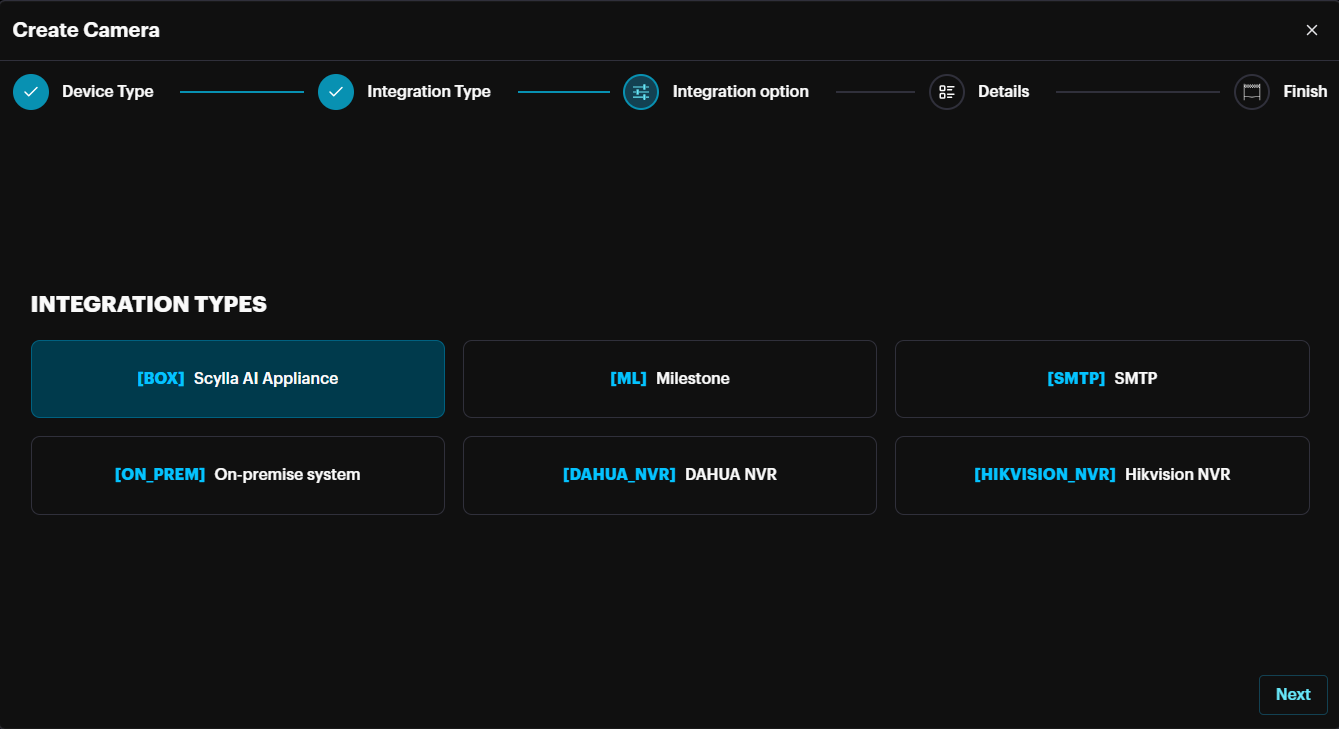Click the Integration Type checkmark step icon
The height and width of the screenshot is (729, 1339).
coord(336,92)
